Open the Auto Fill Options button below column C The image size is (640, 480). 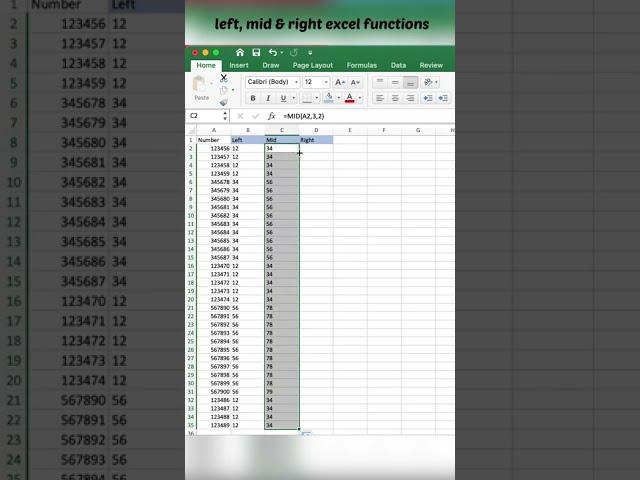tap(306, 433)
